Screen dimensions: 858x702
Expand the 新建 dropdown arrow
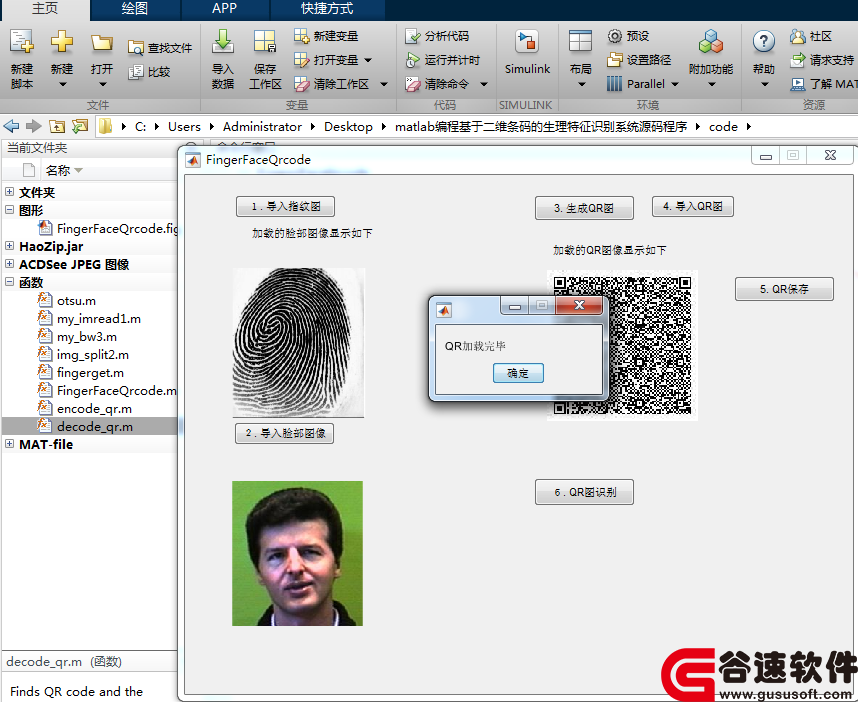coord(62,84)
